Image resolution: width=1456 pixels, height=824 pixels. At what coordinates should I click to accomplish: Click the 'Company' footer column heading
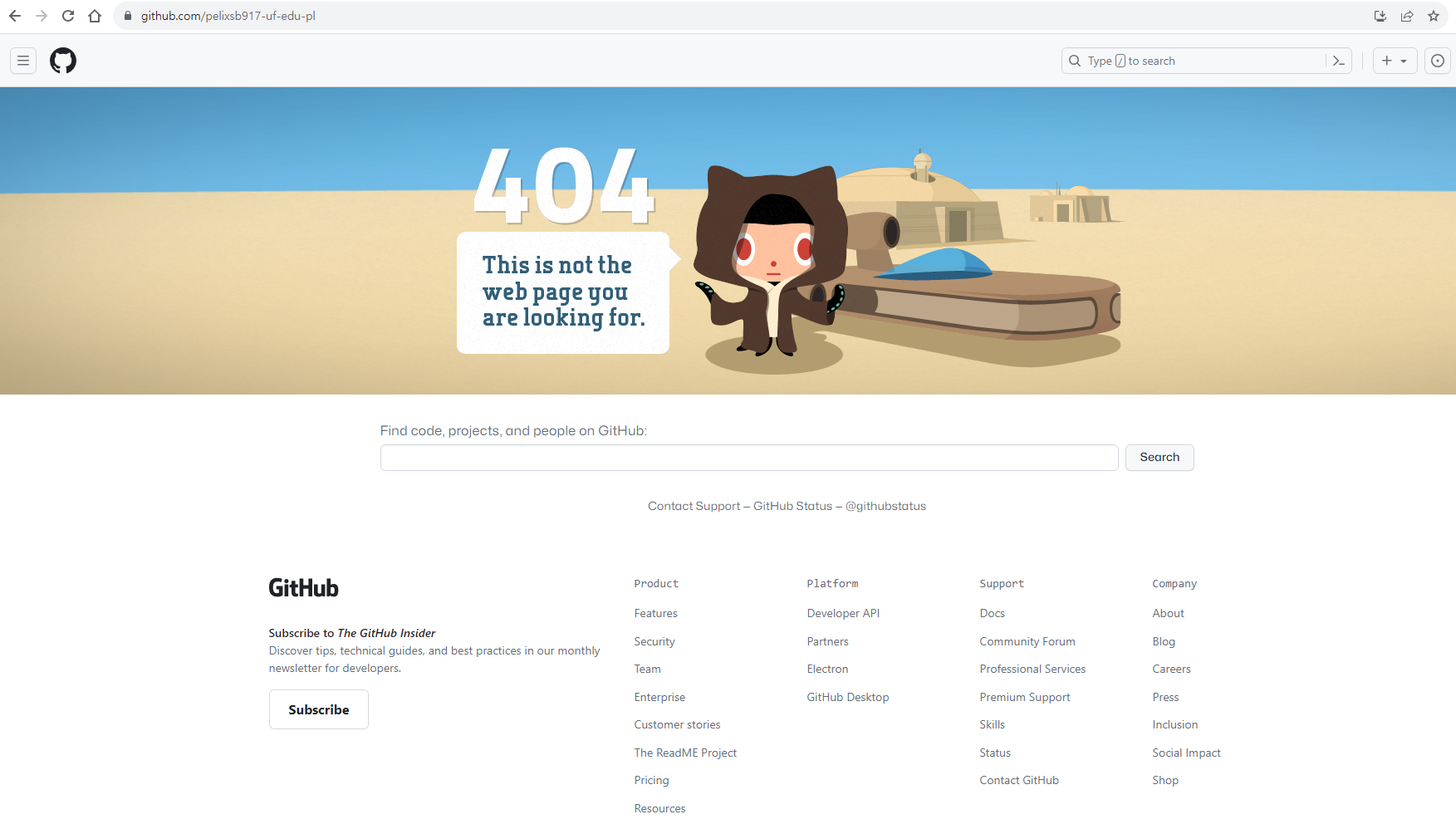point(1174,584)
